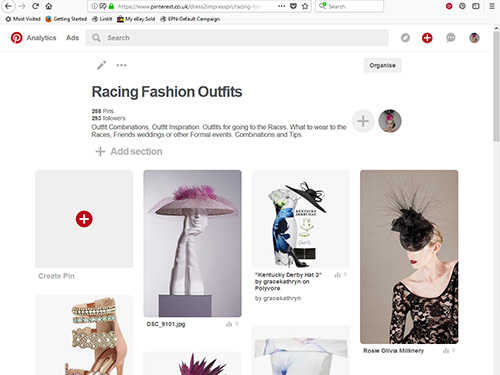
Task: Bookmark this page with the star icon
Action: pyautogui.click(x=305, y=6)
